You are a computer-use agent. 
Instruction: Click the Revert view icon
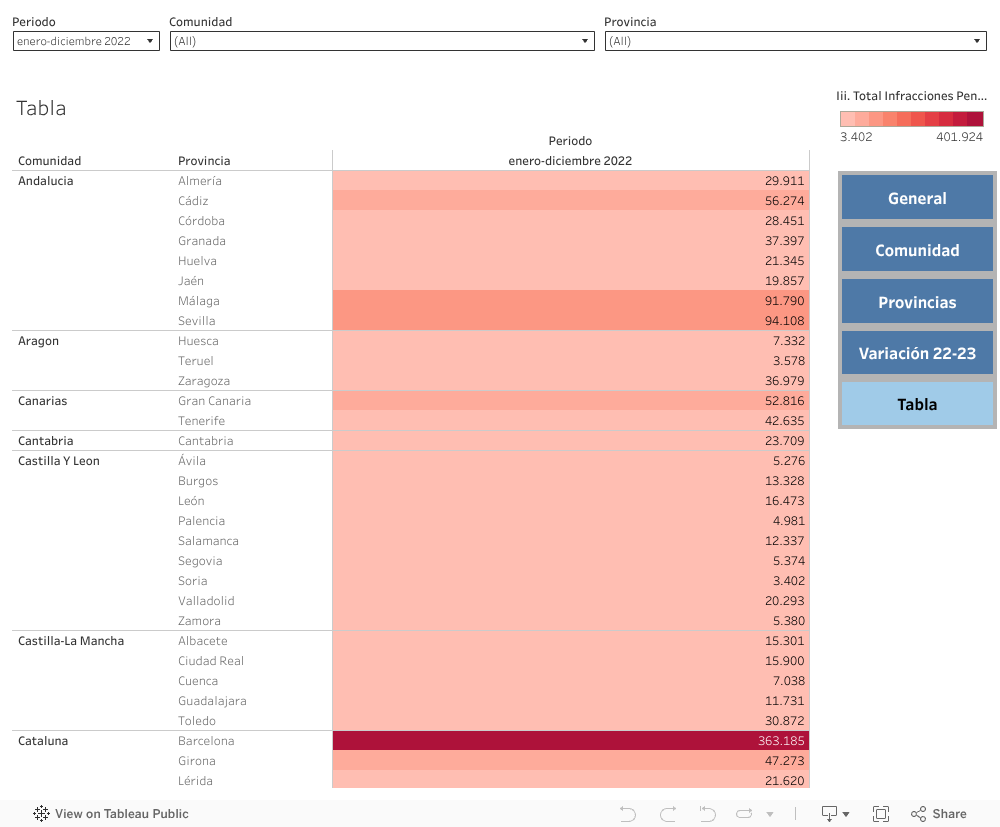(x=707, y=813)
